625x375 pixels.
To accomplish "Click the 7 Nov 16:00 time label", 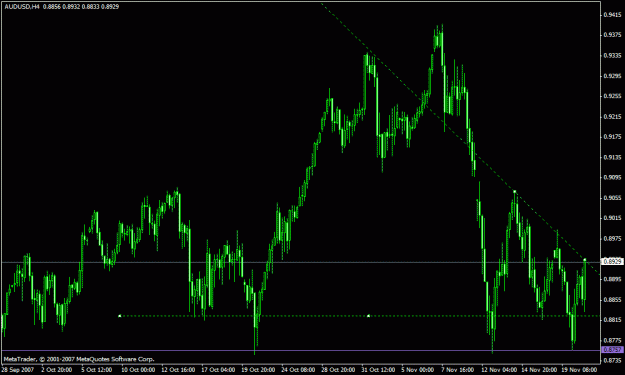I will coord(458,370).
